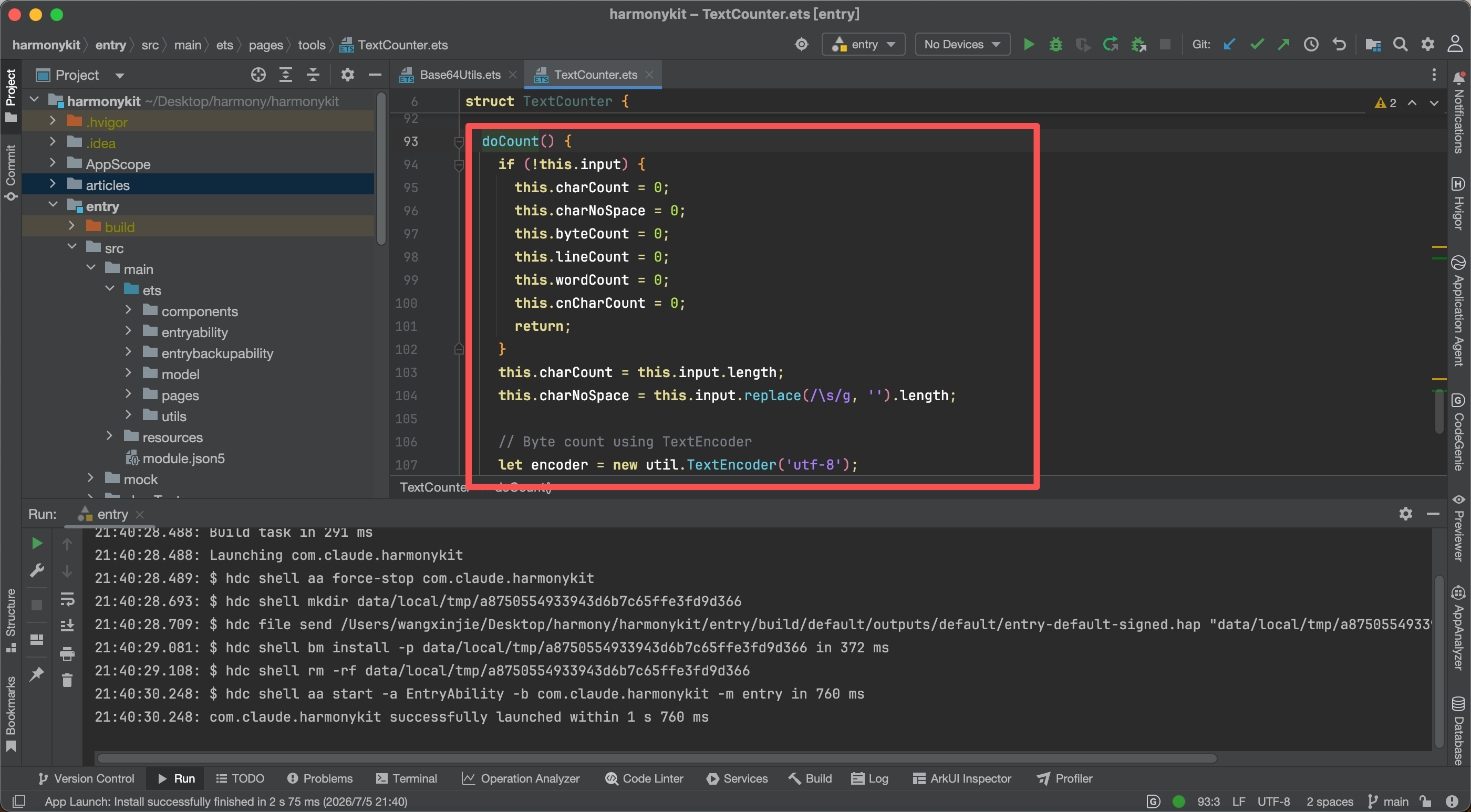Image resolution: width=1471 pixels, height=812 pixels.
Task: Open the Terminal tool tab
Action: [x=407, y=778]
